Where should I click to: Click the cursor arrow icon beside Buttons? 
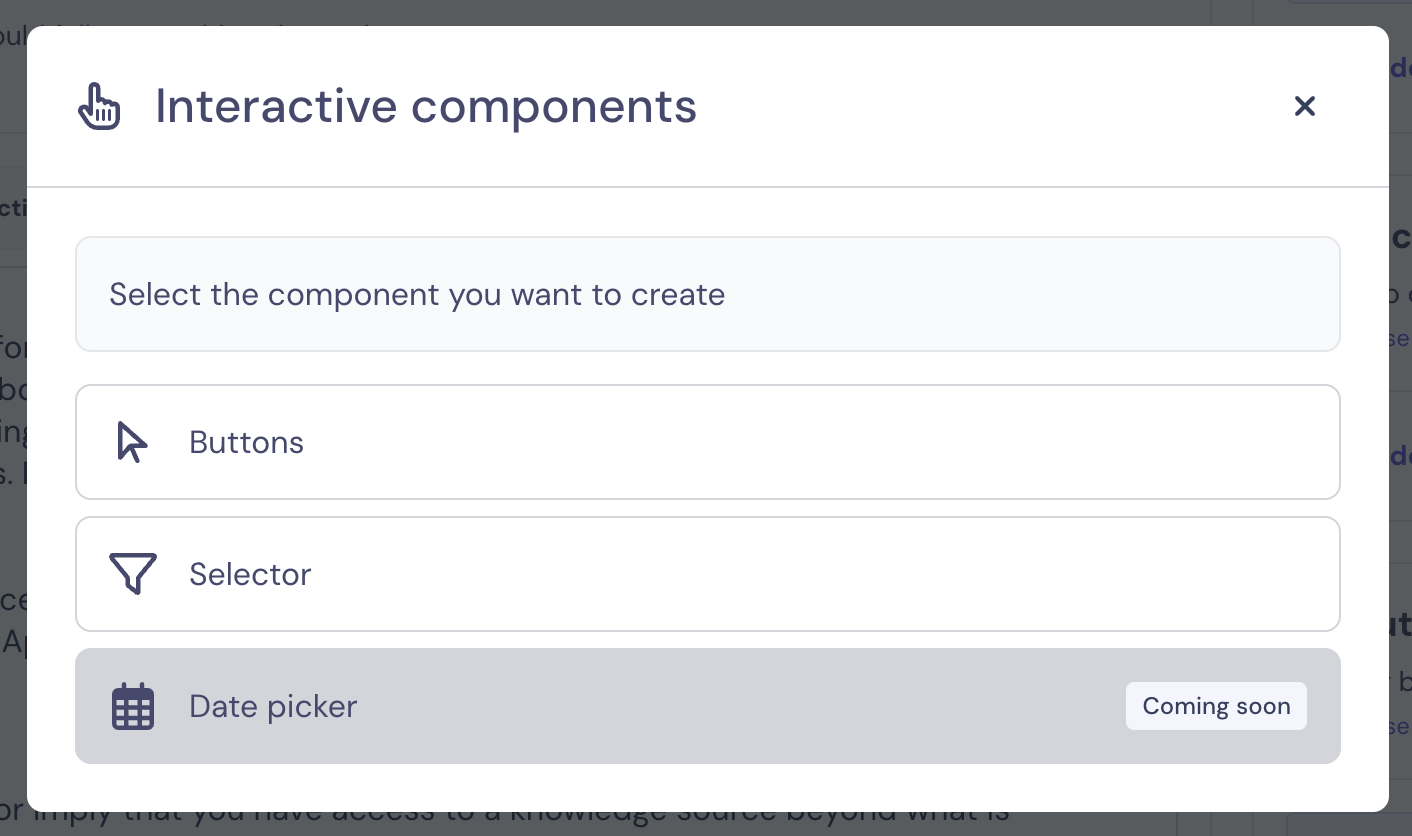coord(132,442)
